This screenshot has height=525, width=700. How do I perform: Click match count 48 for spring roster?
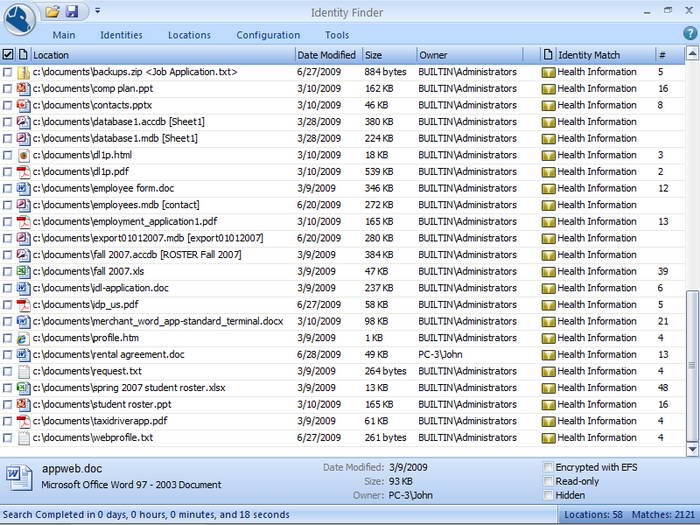(x=663, y=388)
